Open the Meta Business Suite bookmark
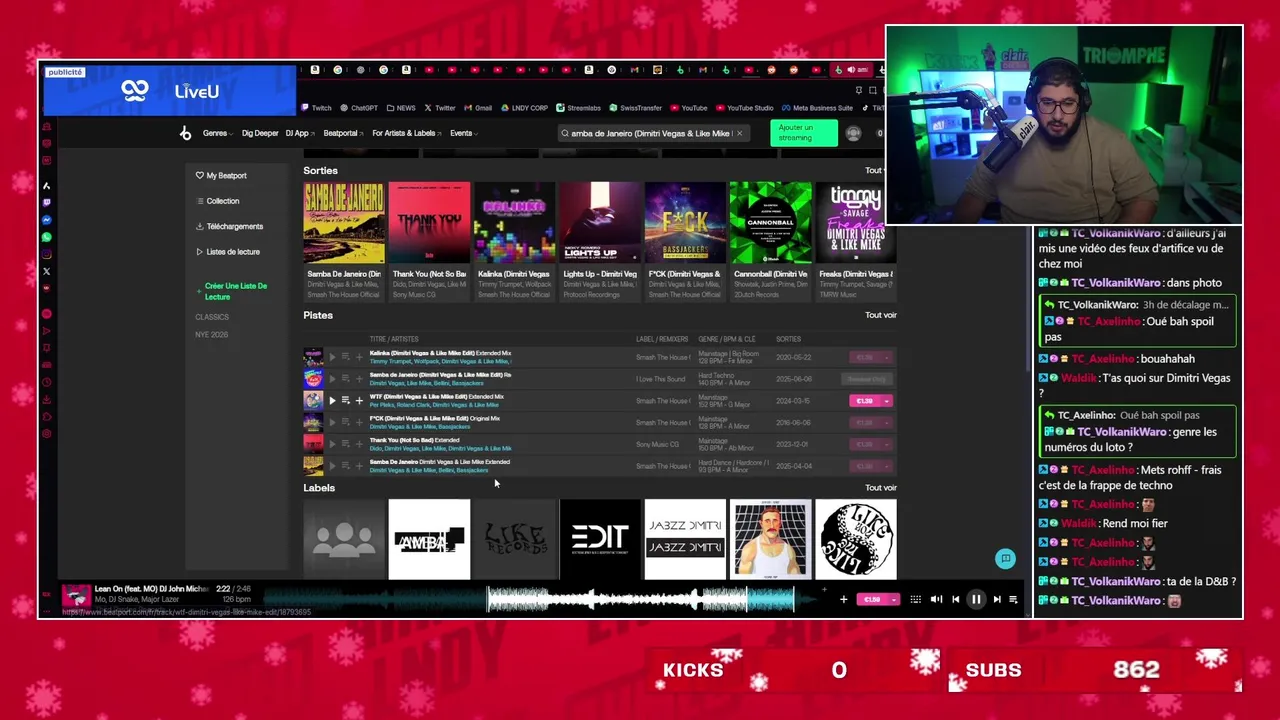The width and height of the screenshot is (1280, 720). [818, 108]
